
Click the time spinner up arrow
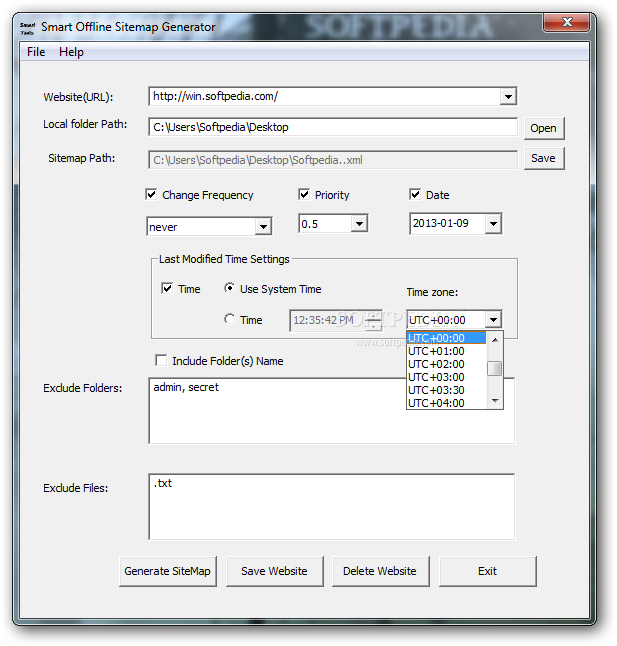374,315
